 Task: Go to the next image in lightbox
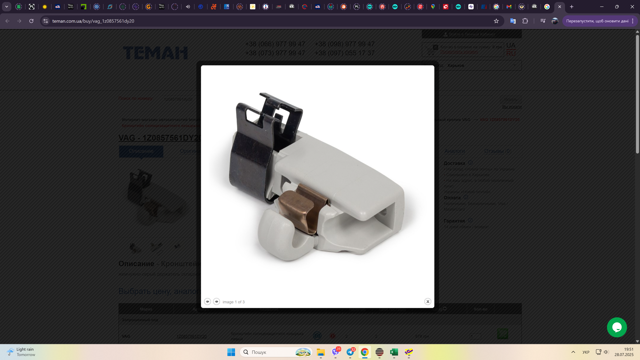(216, 302)
